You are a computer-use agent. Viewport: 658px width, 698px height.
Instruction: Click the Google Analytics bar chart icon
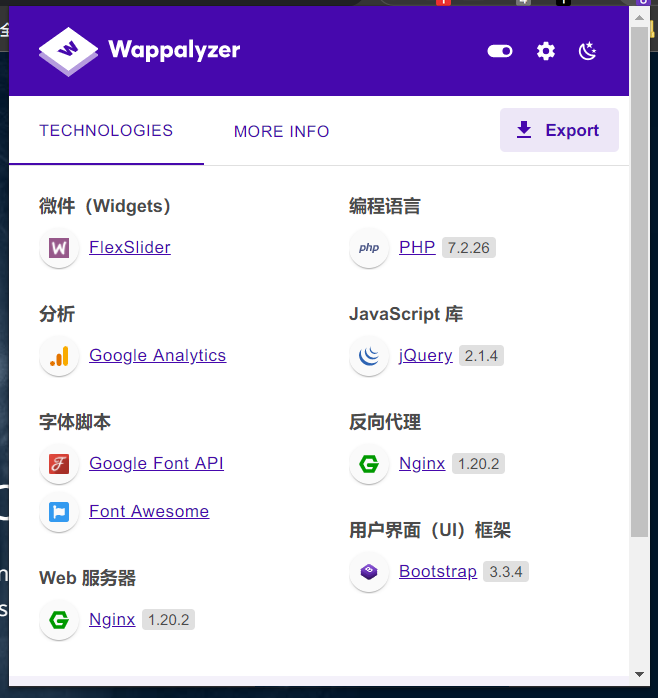(x=59, y=356)
